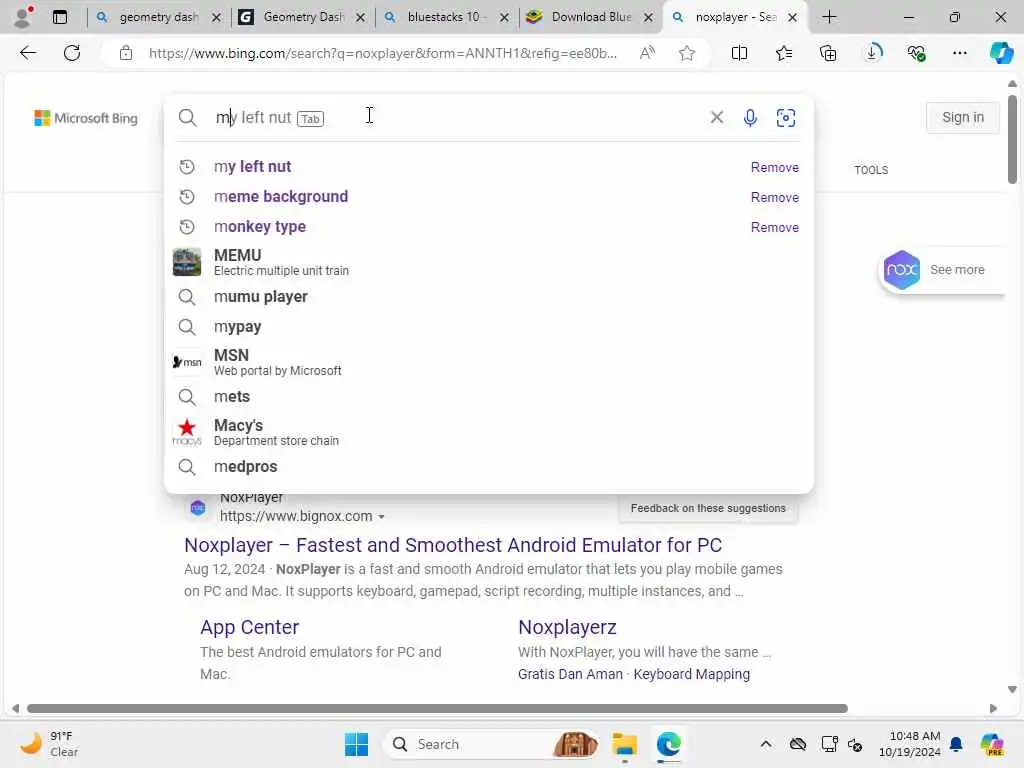
Task: Open the tab actions menu icon
Action: tap(59, 17)
